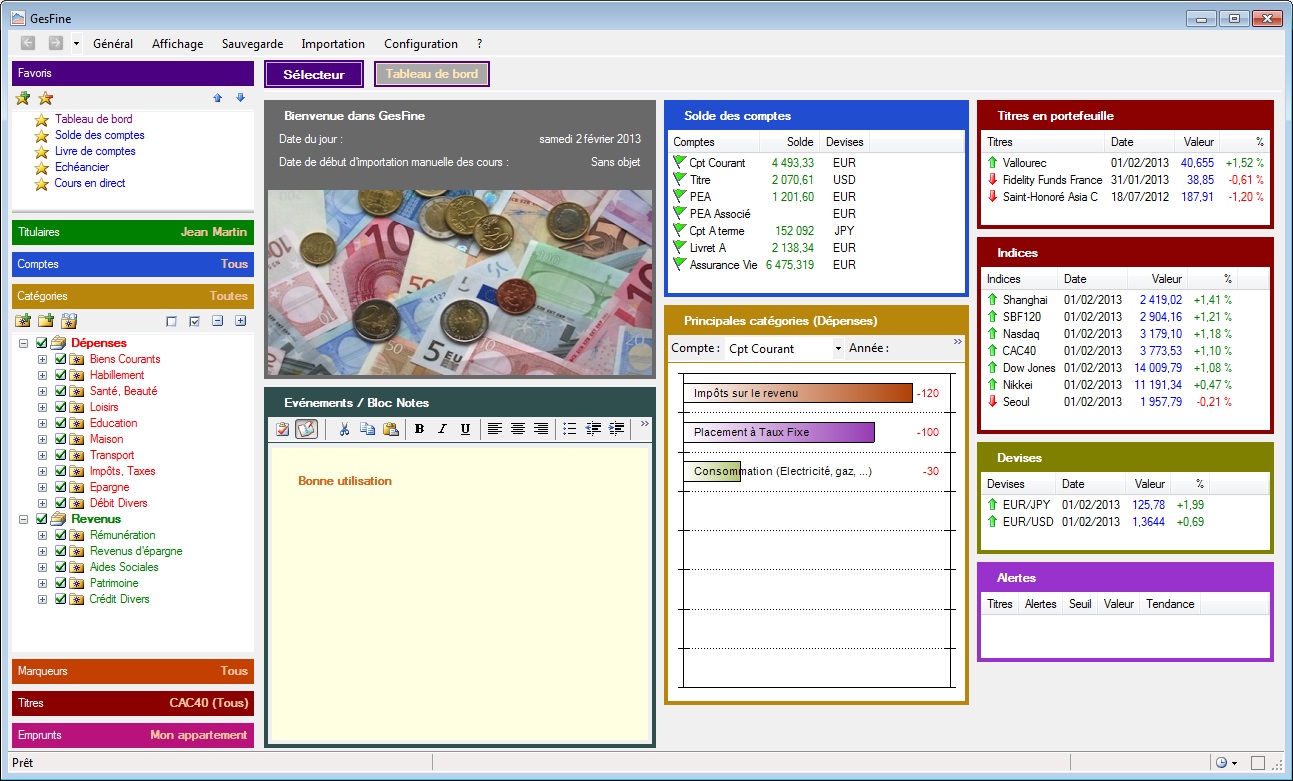
Task: Toggle the Revenus category checkbox
Action: (42, 519)
